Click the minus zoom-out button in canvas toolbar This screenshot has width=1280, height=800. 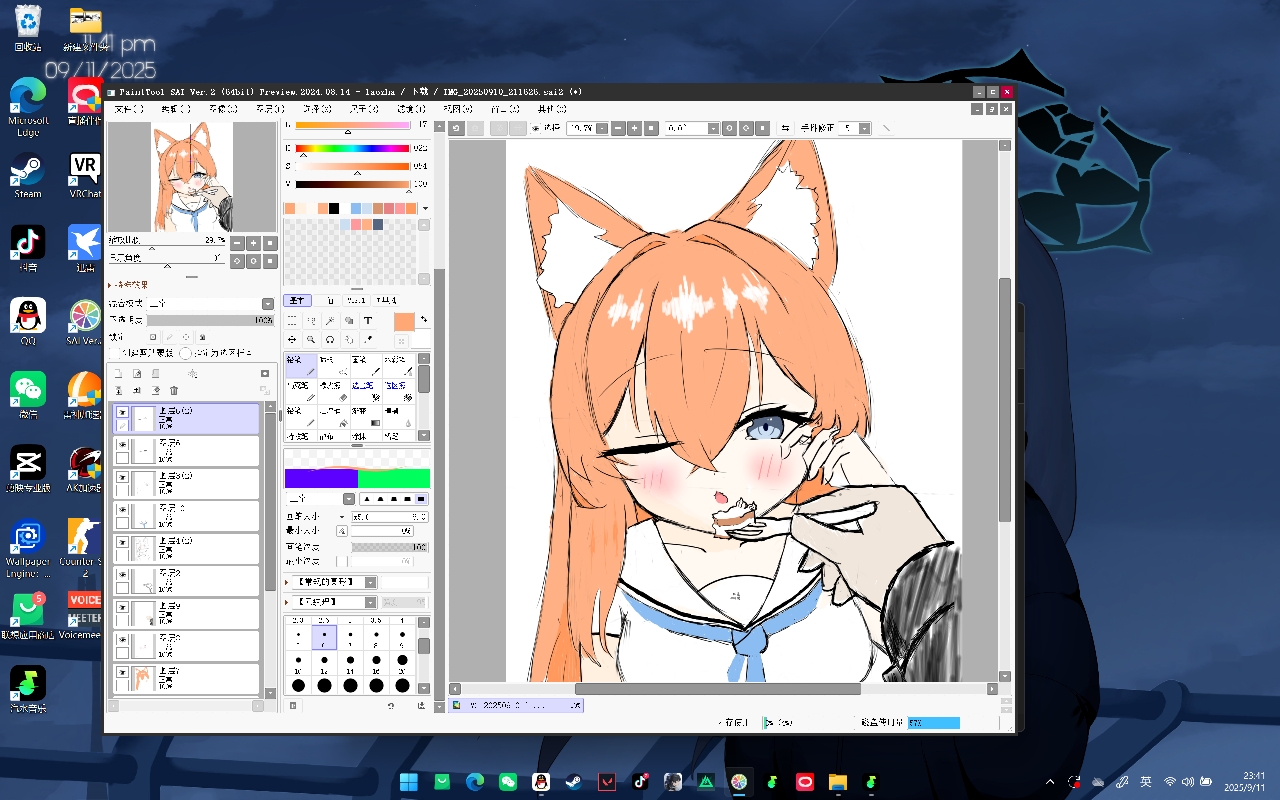[619, 128]
